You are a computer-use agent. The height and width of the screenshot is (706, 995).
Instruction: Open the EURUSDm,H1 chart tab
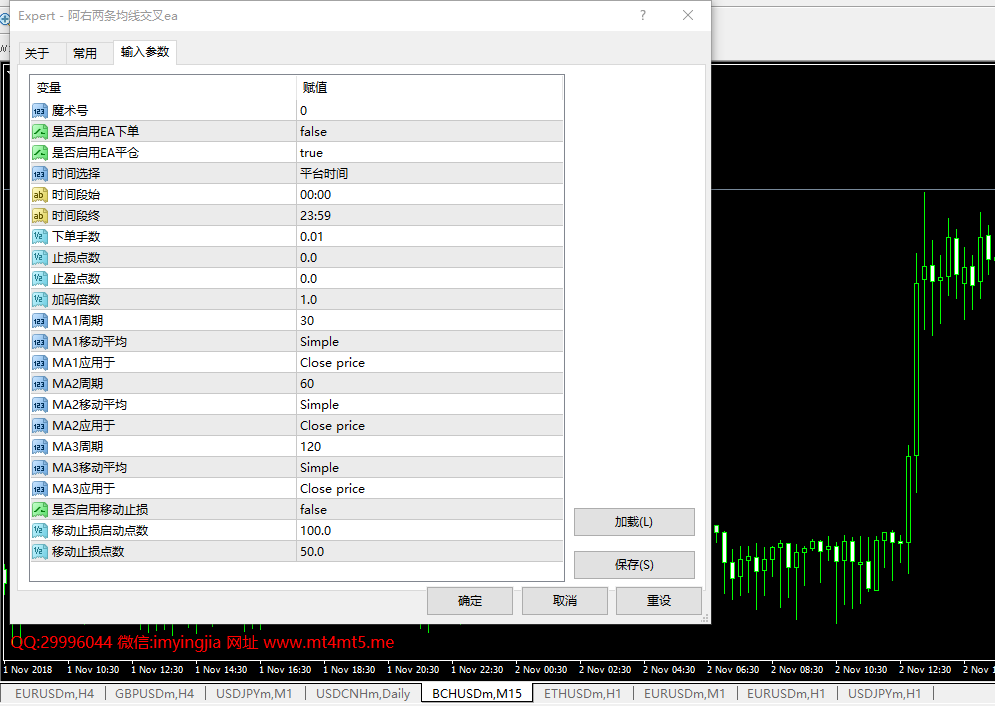pos(786,694)
